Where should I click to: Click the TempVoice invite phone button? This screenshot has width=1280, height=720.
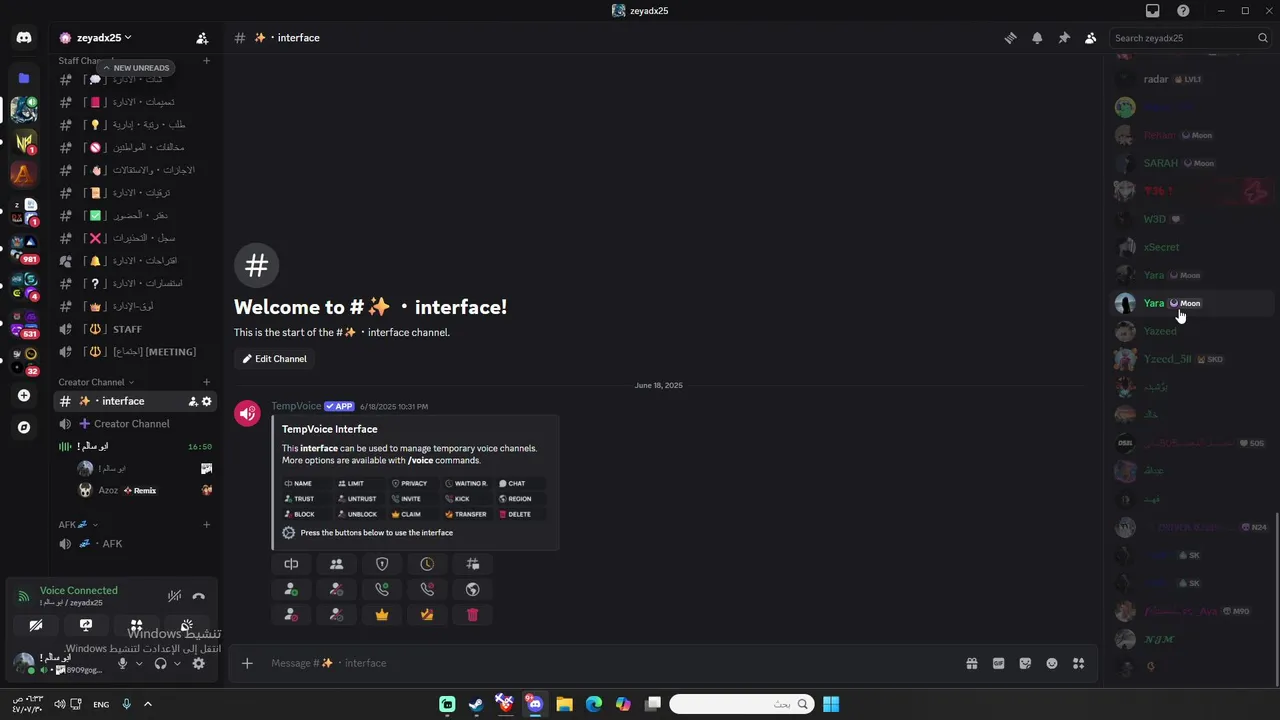[382, 590]
